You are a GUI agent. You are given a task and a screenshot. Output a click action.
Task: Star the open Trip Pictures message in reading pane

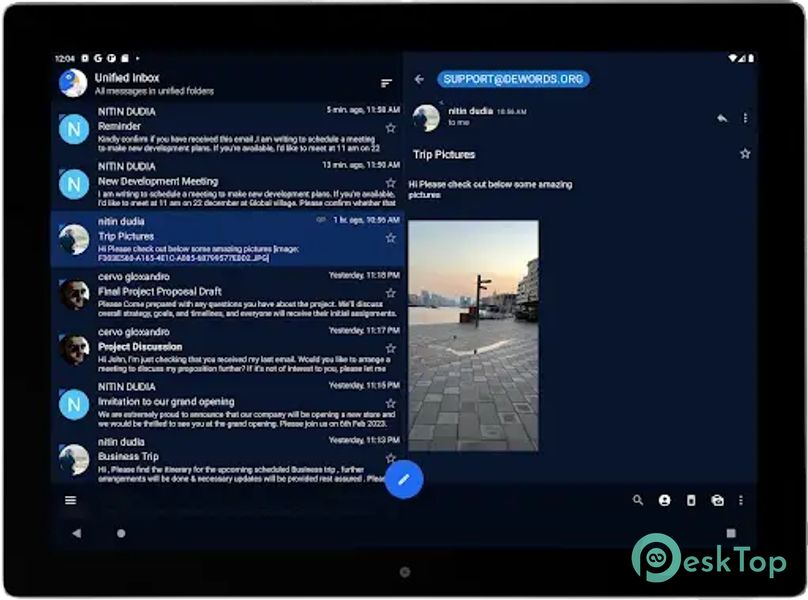coord(745,154)
